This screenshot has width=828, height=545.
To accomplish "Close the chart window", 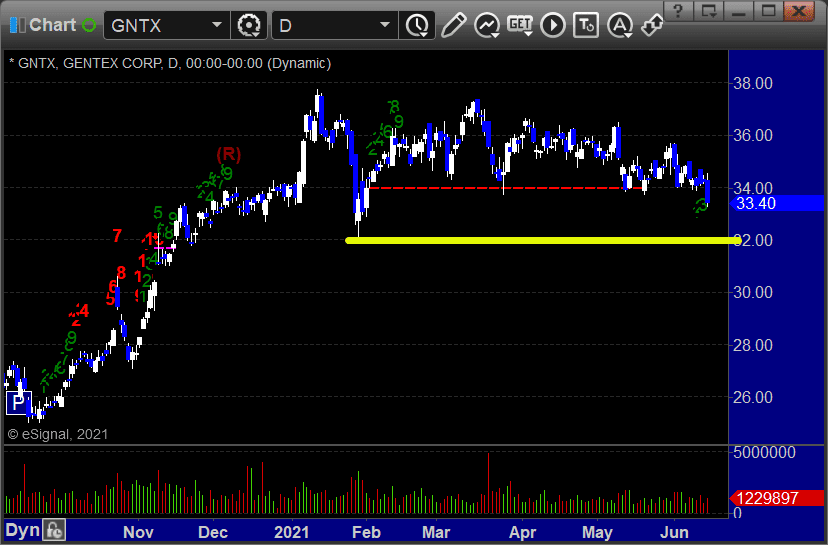I will [799, 10].
